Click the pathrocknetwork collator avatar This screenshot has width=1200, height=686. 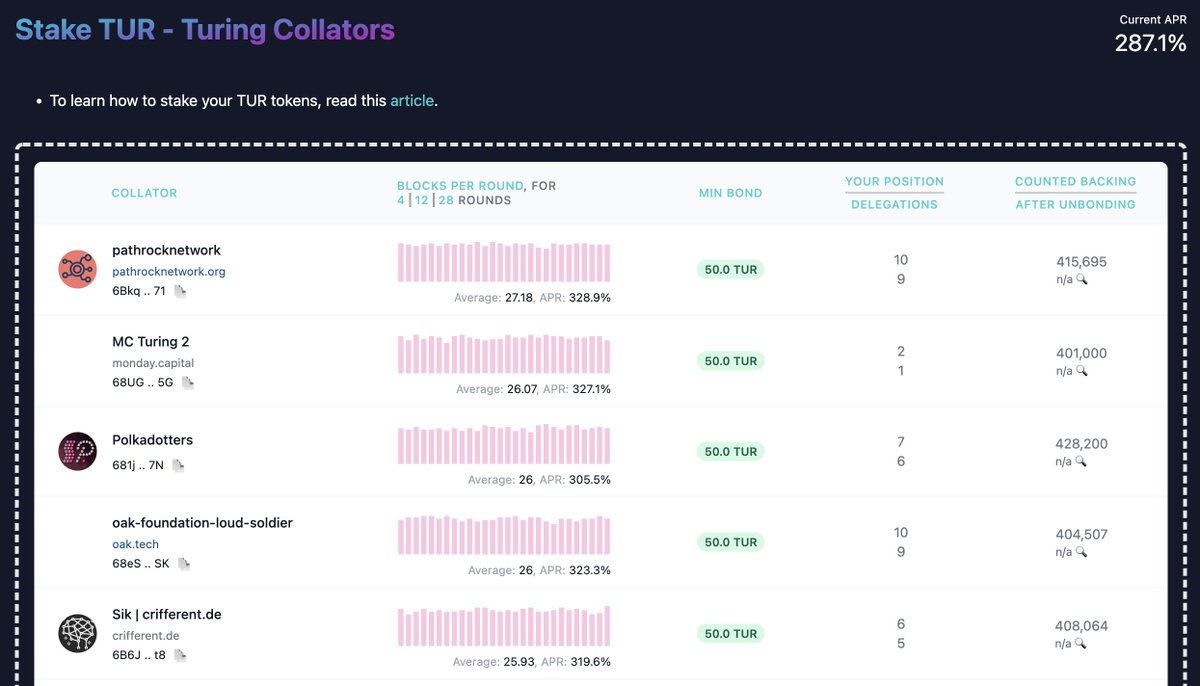pyautogui.click(x=77, y=269)
